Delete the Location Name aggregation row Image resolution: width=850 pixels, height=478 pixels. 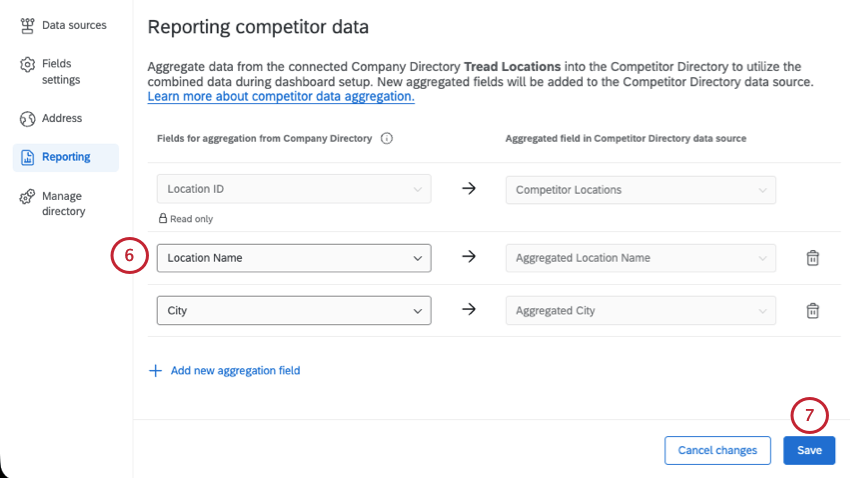click(813, 258)
